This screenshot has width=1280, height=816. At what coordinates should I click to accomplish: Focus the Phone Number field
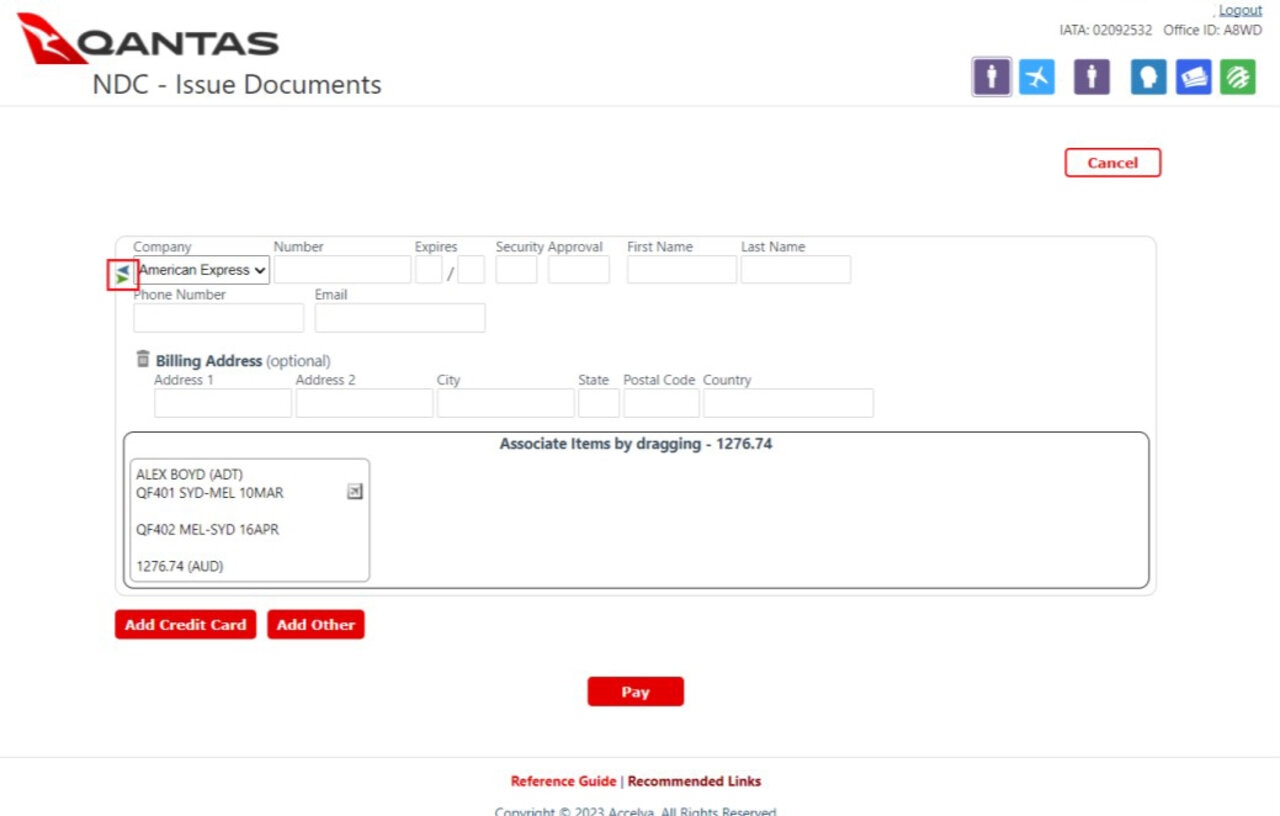(x=219, y=318)
